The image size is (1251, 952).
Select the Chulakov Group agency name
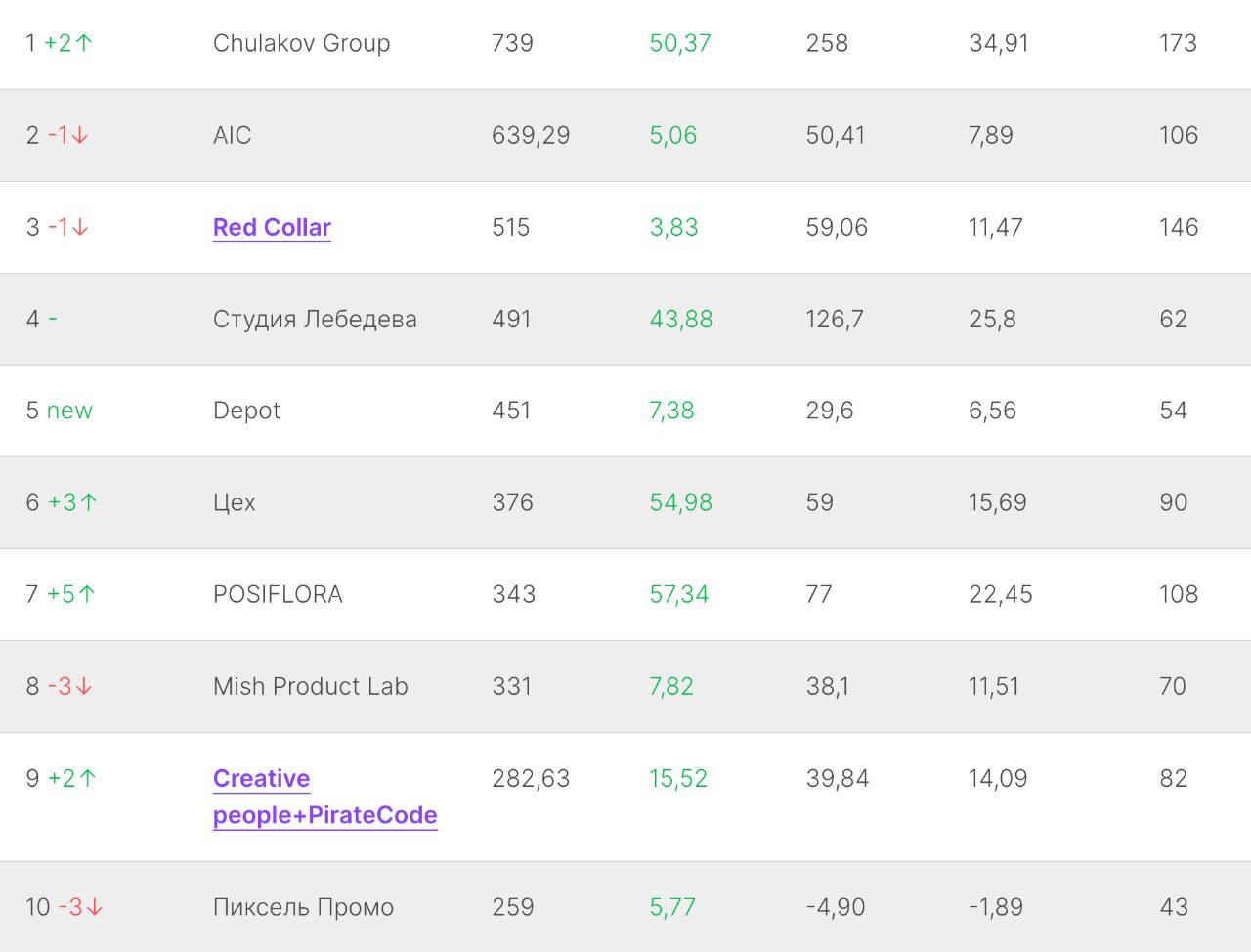[301, 43]
